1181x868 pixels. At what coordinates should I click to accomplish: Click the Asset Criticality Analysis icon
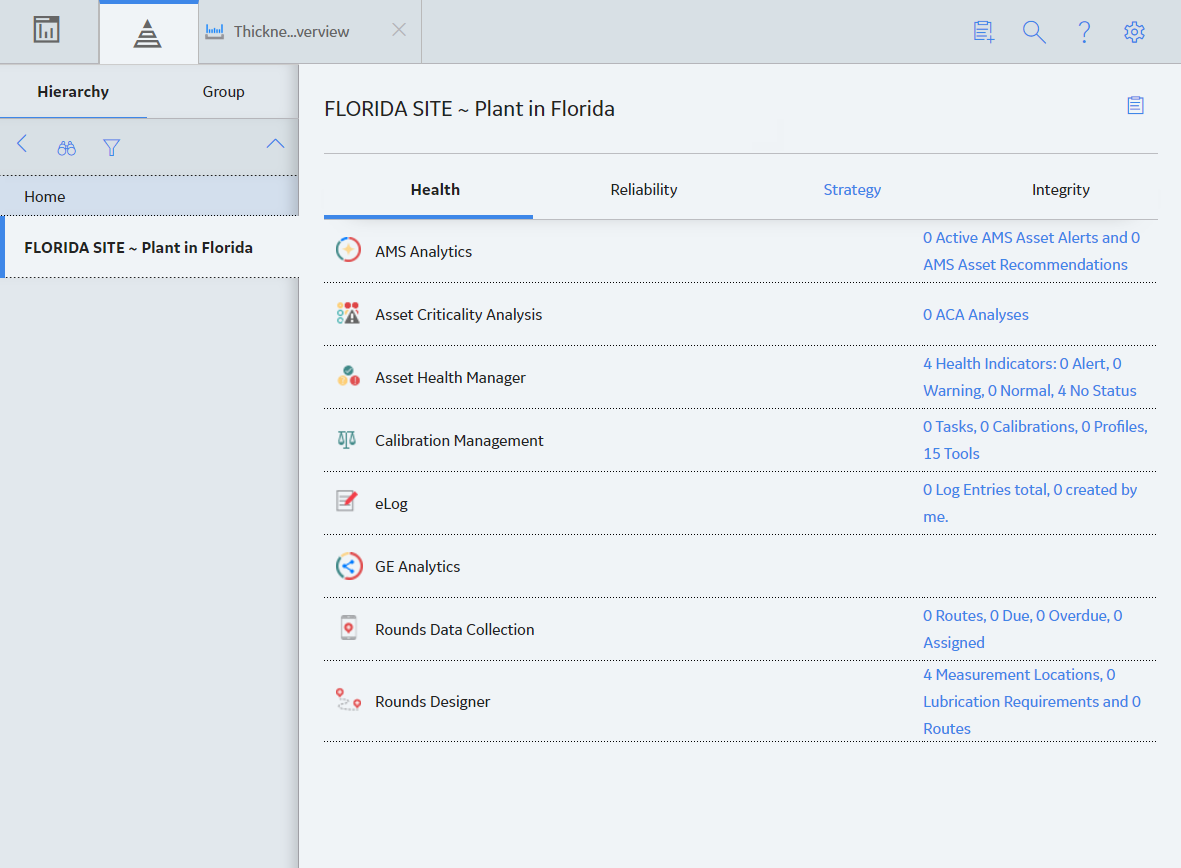tap(348, 313)
